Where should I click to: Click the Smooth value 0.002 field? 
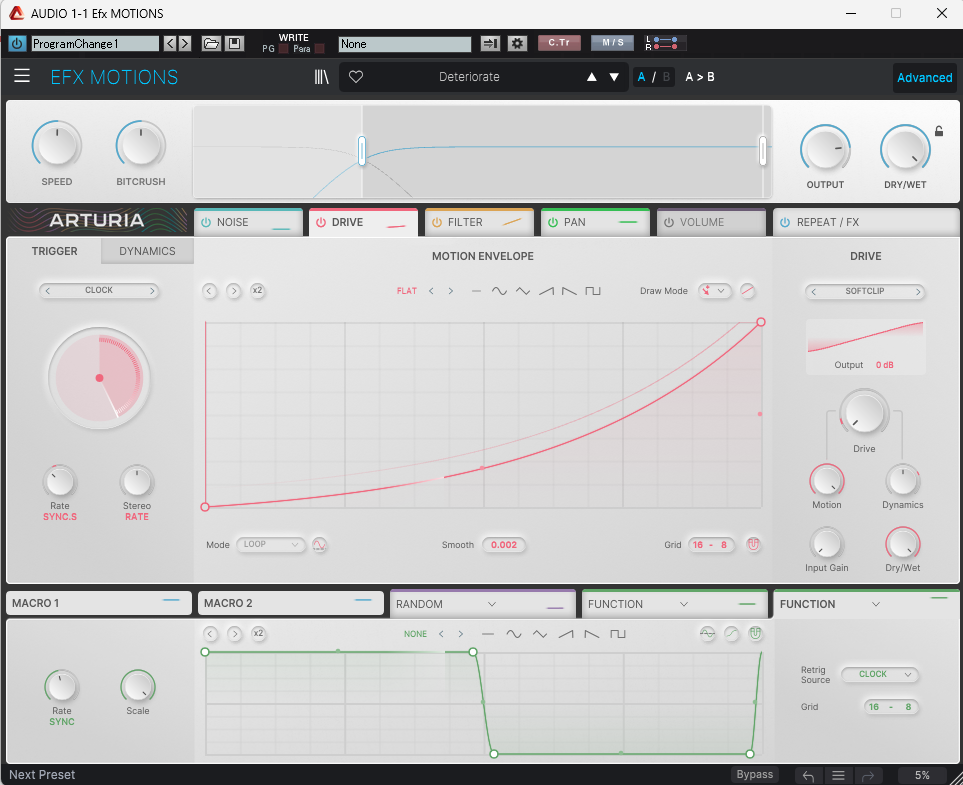[x=504, y=545]
